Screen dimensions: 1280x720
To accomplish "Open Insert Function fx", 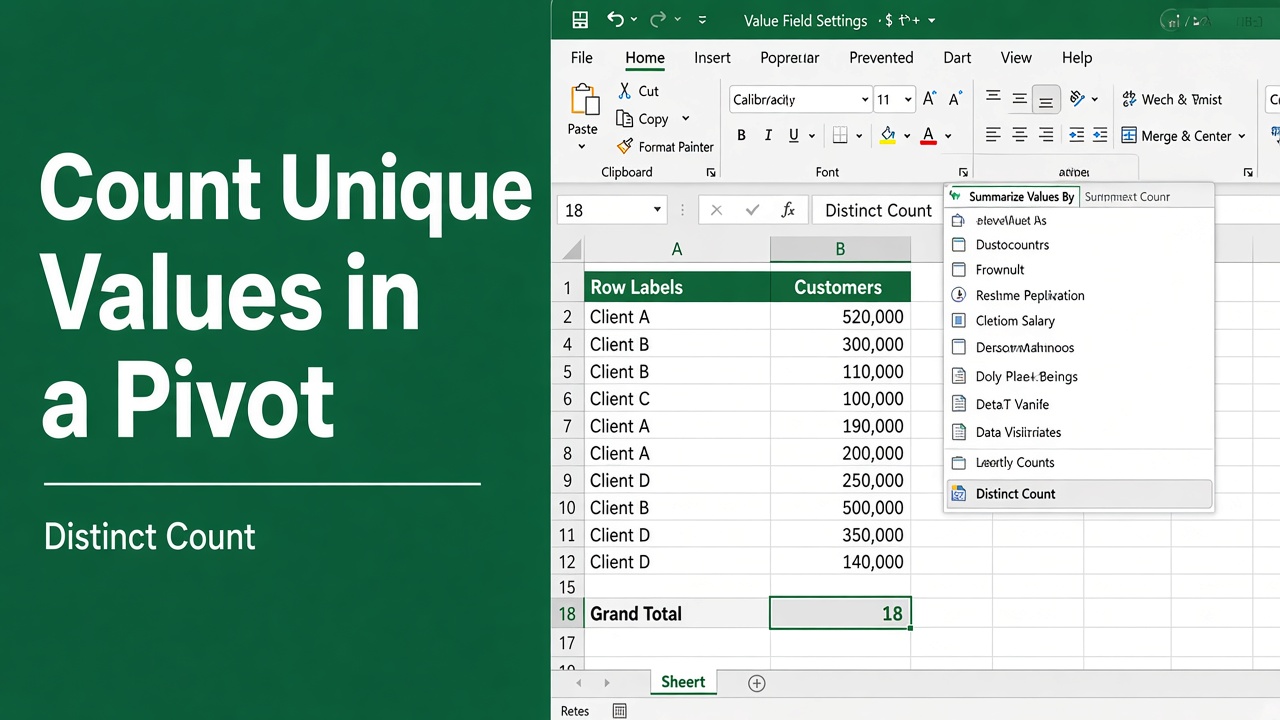I will [x=788, y=210].
